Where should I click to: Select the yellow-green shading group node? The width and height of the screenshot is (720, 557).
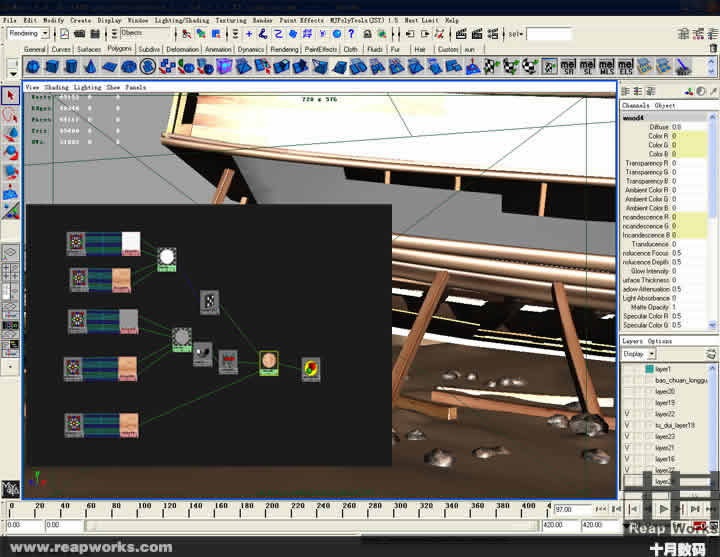[x=311, y=368]
